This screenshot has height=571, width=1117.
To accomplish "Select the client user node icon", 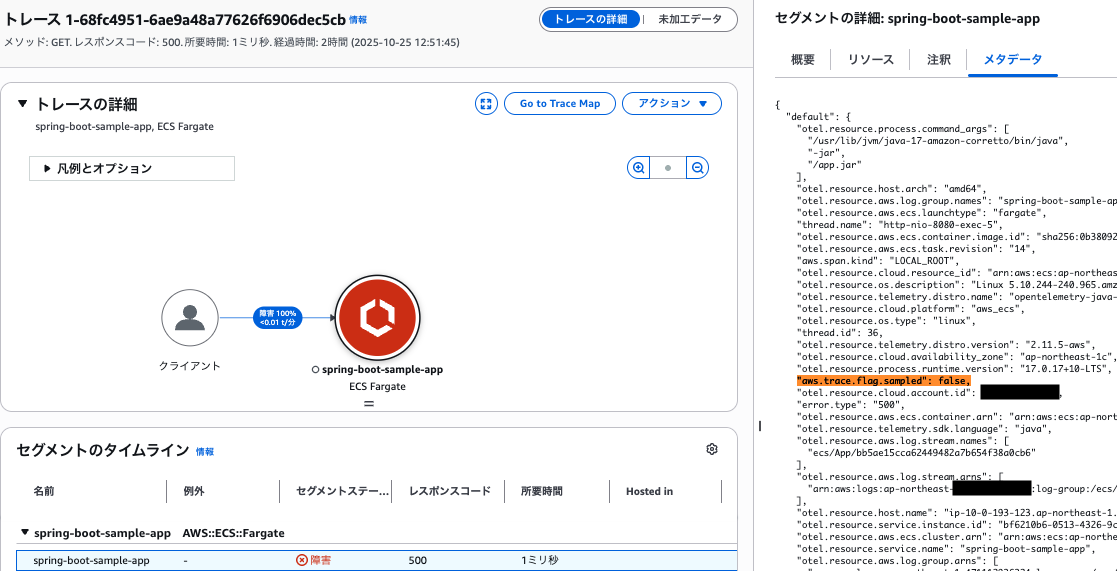I will click(x=190, y=318).
